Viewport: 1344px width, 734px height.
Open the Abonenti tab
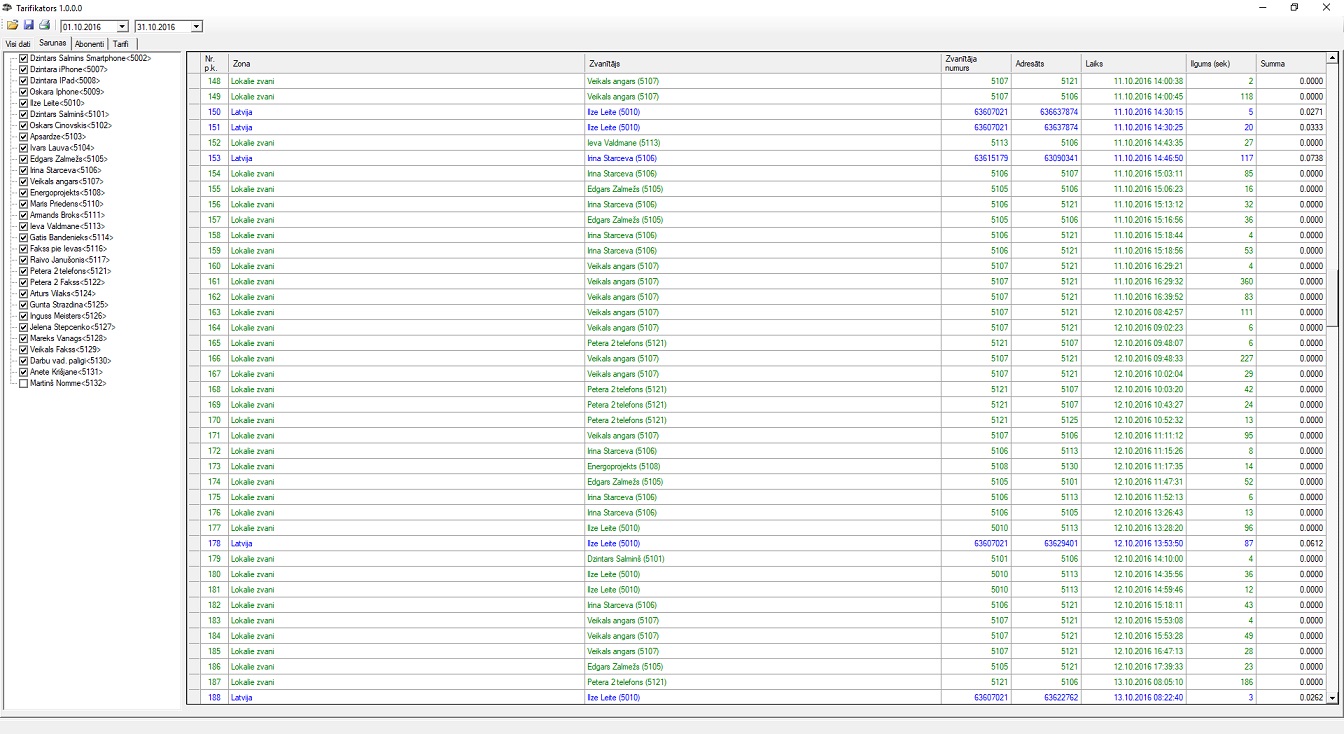tap(89, 44)
